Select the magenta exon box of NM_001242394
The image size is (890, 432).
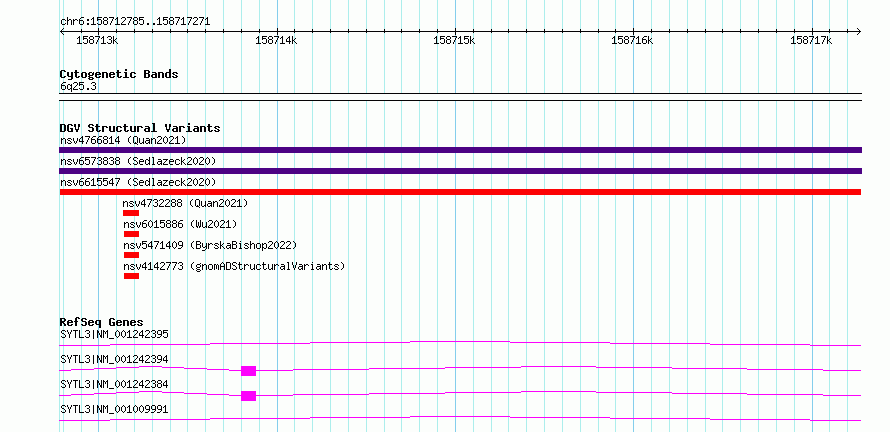click(249, 371)
